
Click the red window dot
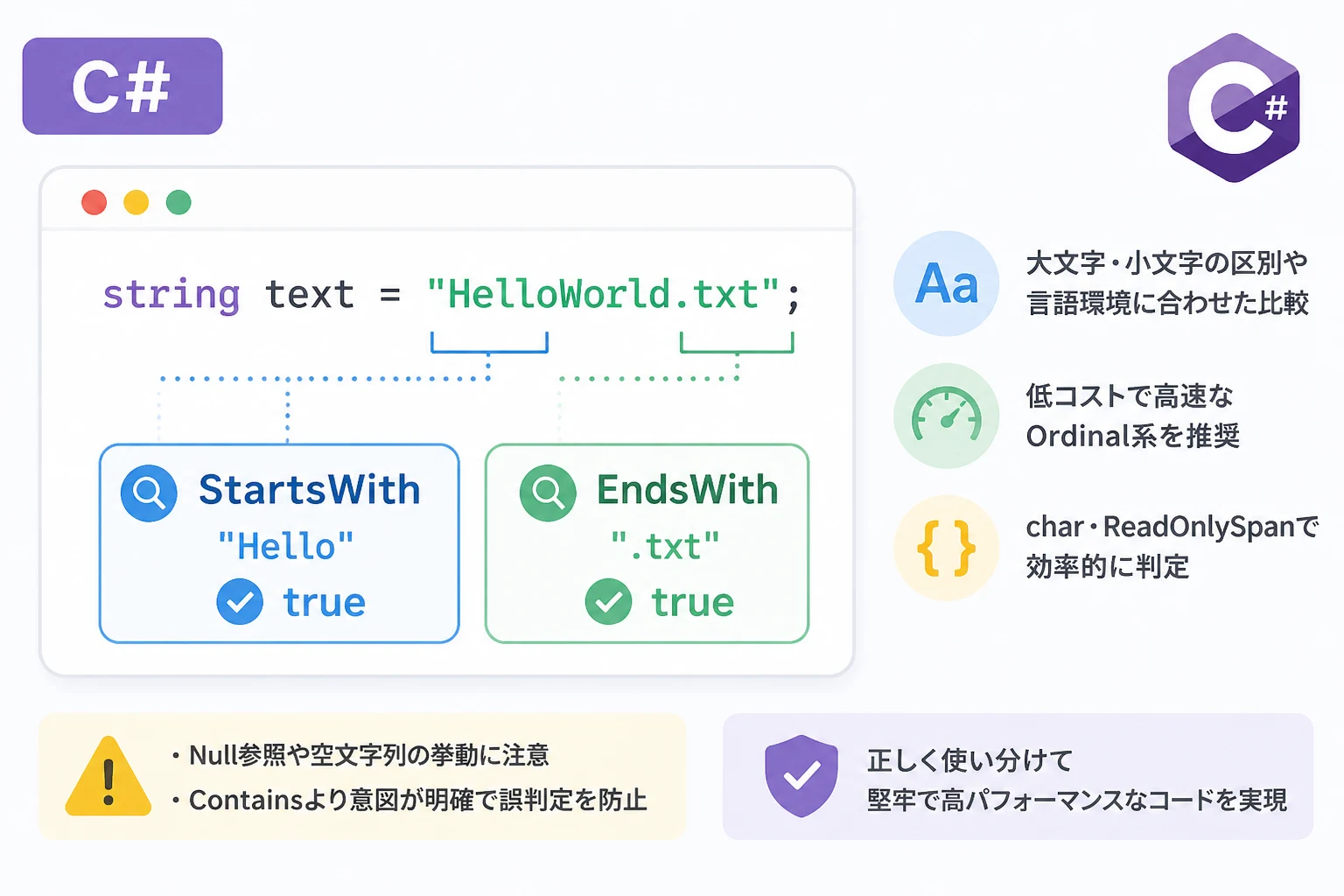point(94,202)
